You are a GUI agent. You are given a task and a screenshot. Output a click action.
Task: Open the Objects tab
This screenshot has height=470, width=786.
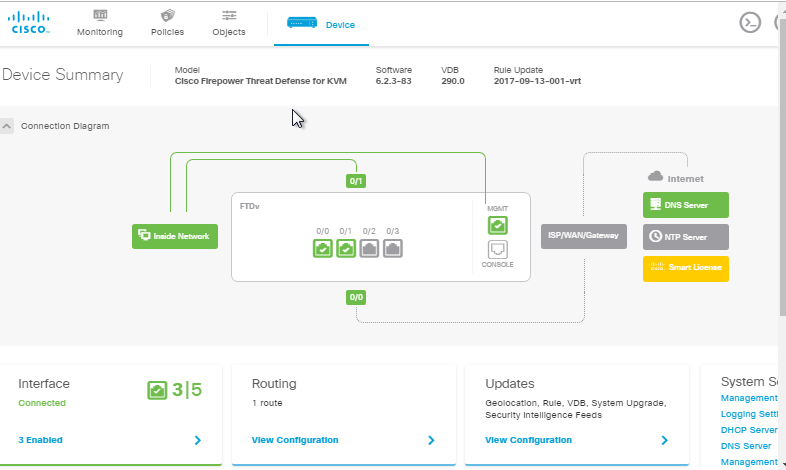(229, 24)
